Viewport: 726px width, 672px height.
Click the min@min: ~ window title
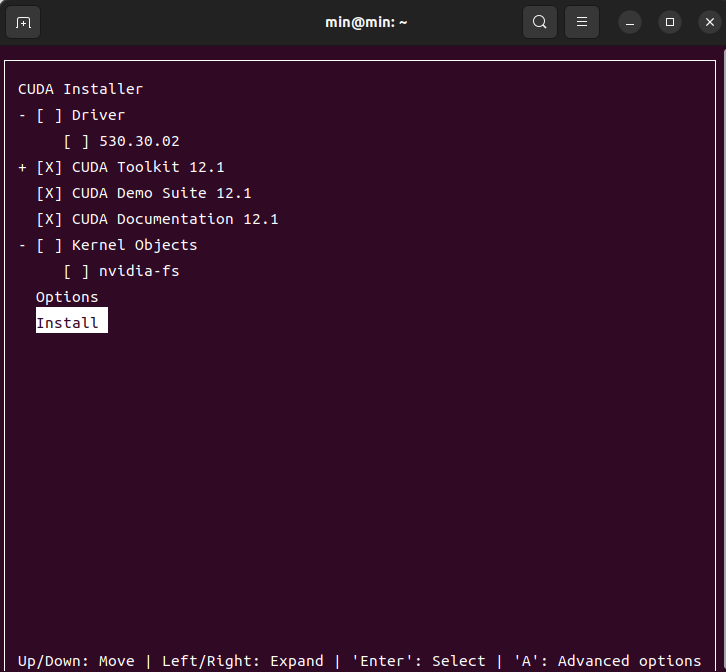coord(366,22)
